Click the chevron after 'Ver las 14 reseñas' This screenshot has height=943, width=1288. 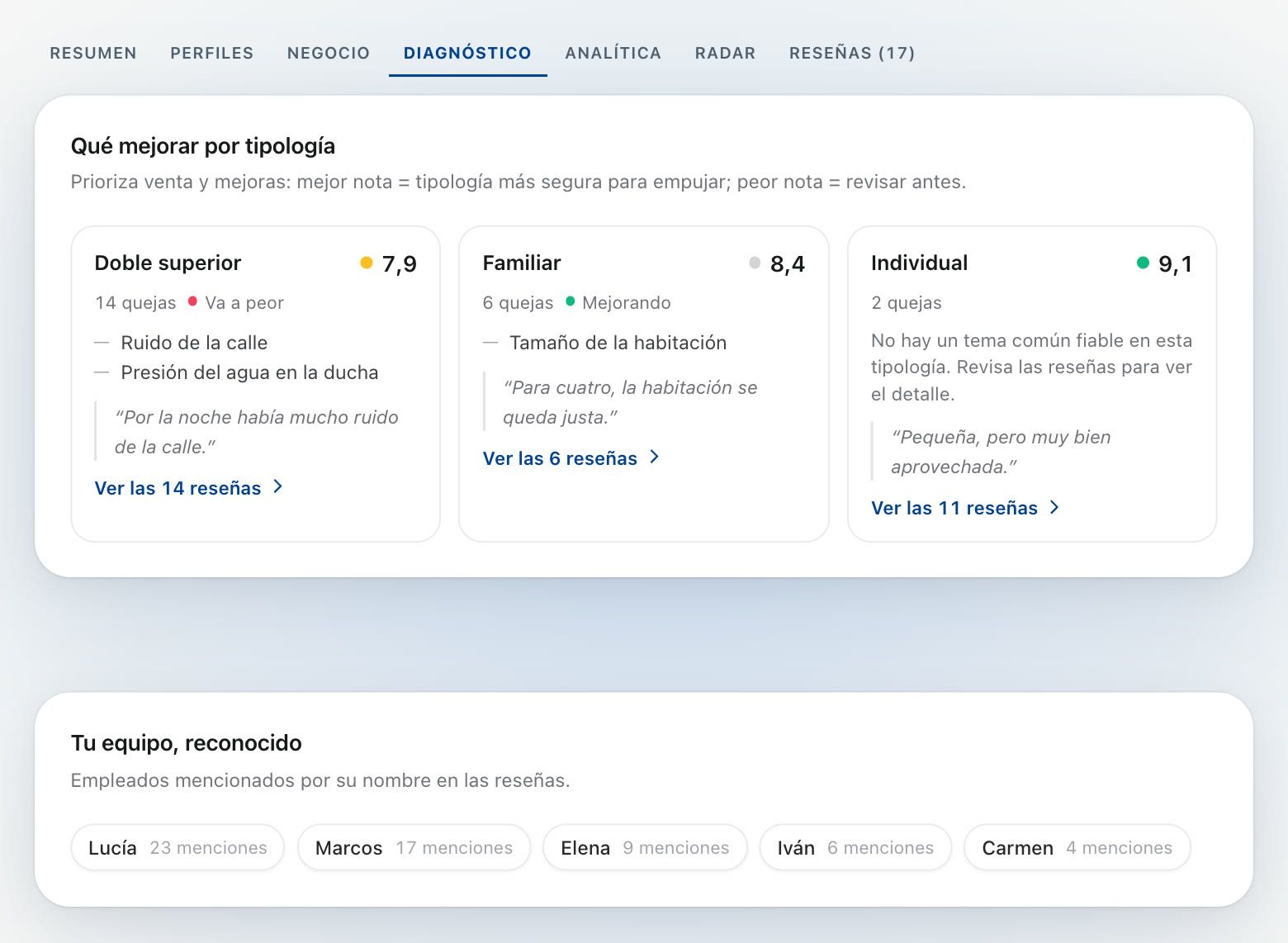pyautogui.click(x=278, y=487)
